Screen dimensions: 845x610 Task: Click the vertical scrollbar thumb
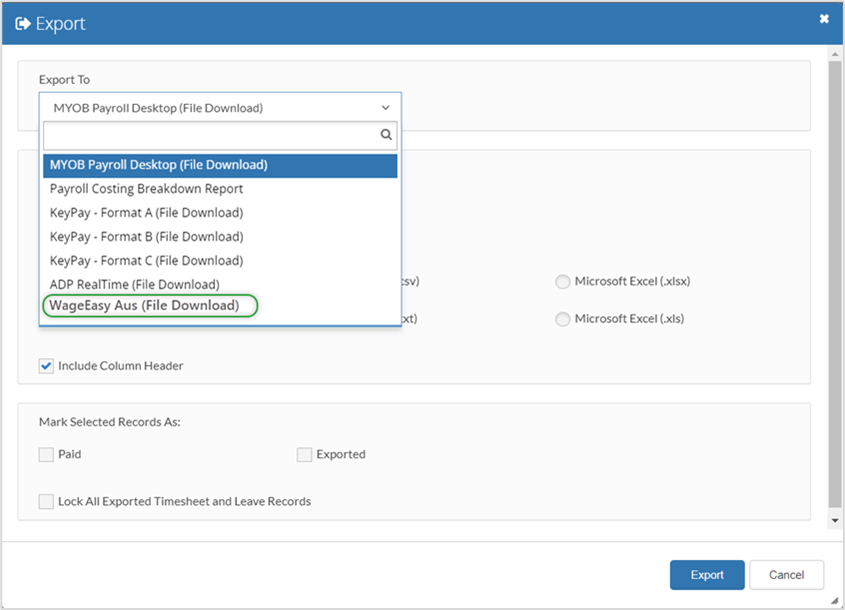click(x=835, y=284)
